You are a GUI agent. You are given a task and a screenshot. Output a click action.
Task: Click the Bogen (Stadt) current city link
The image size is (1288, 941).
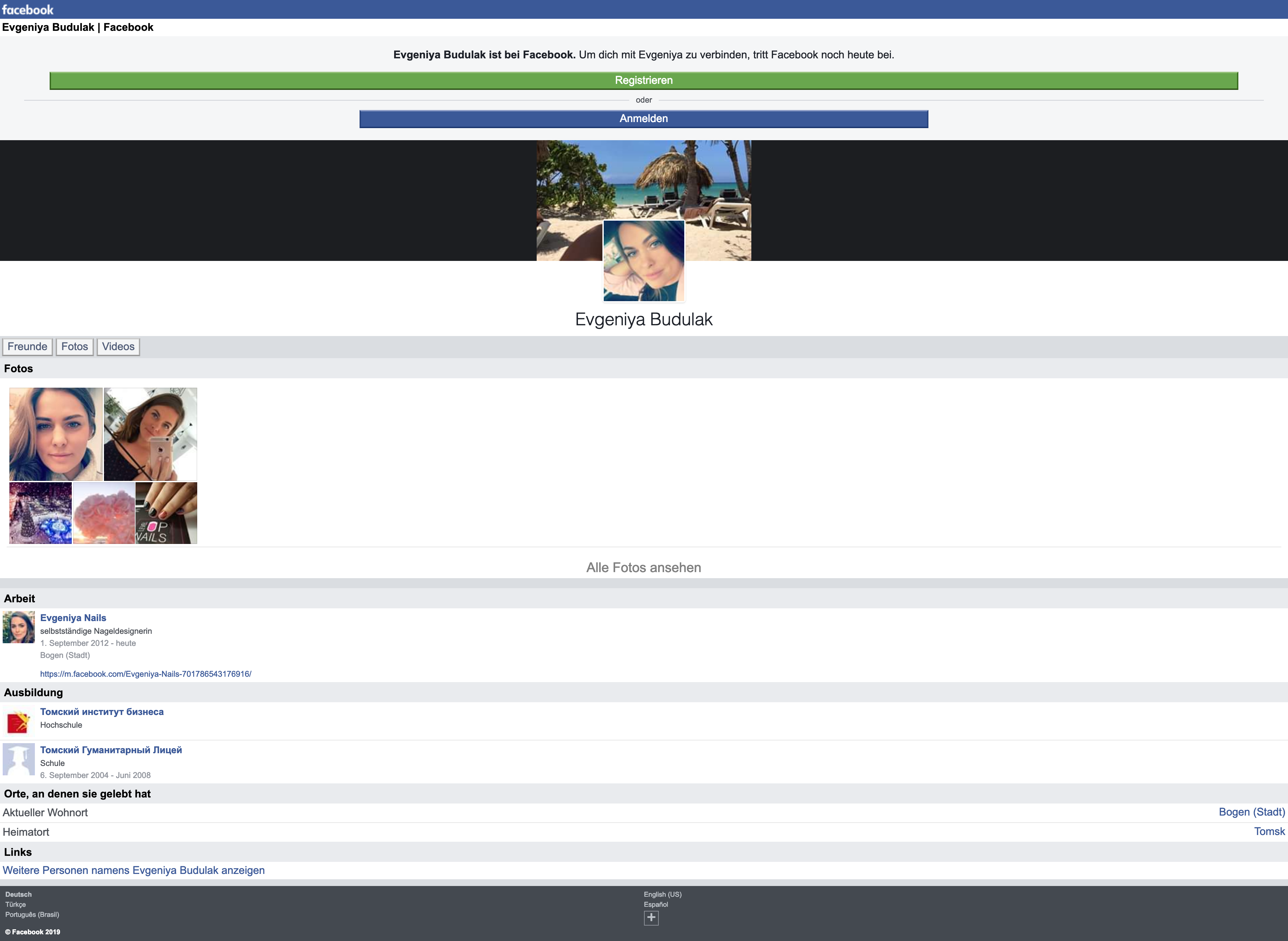tap(1251, 812)
